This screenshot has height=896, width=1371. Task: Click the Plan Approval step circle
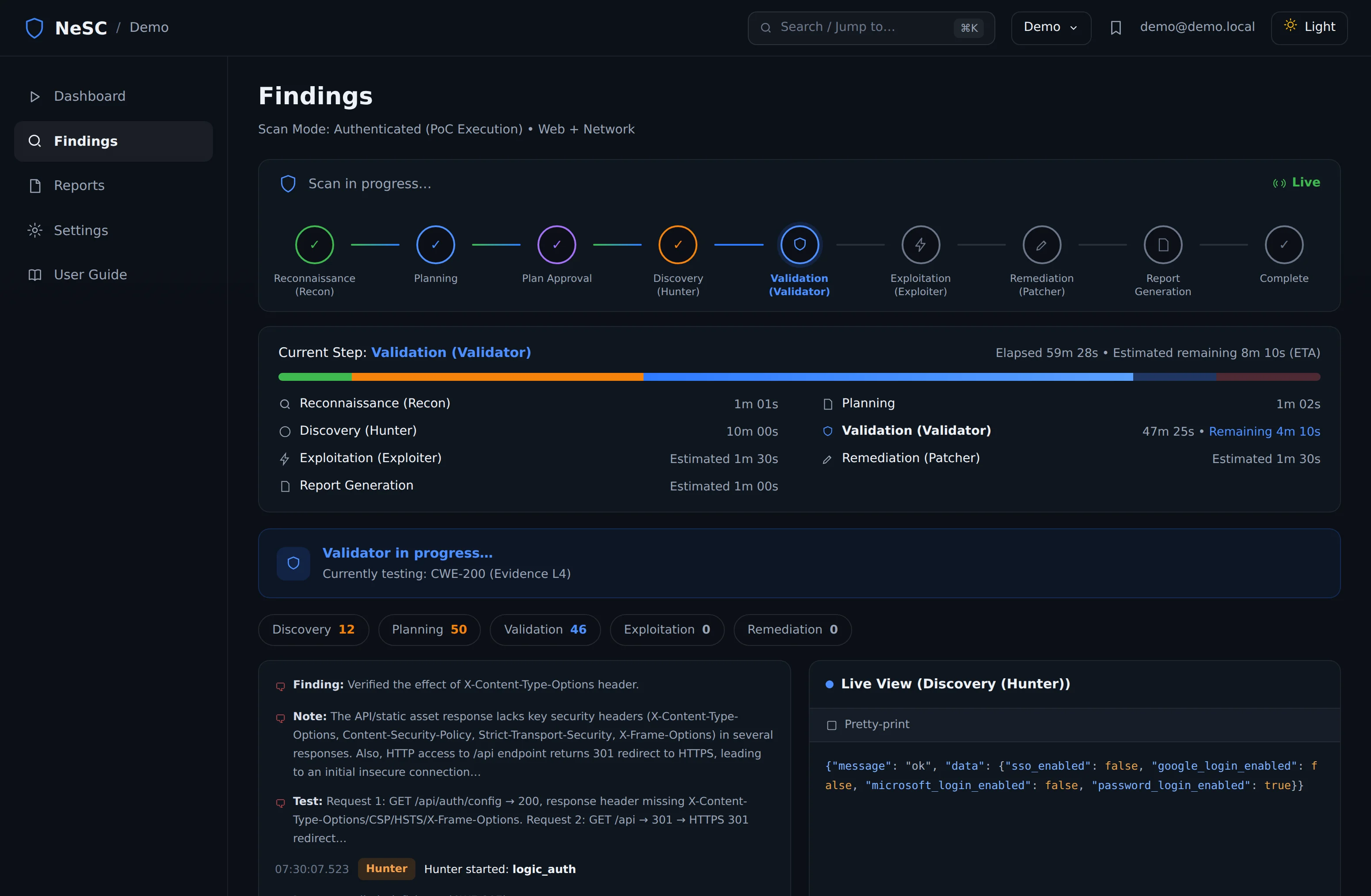pyautogui.click(x=556, y=245)
